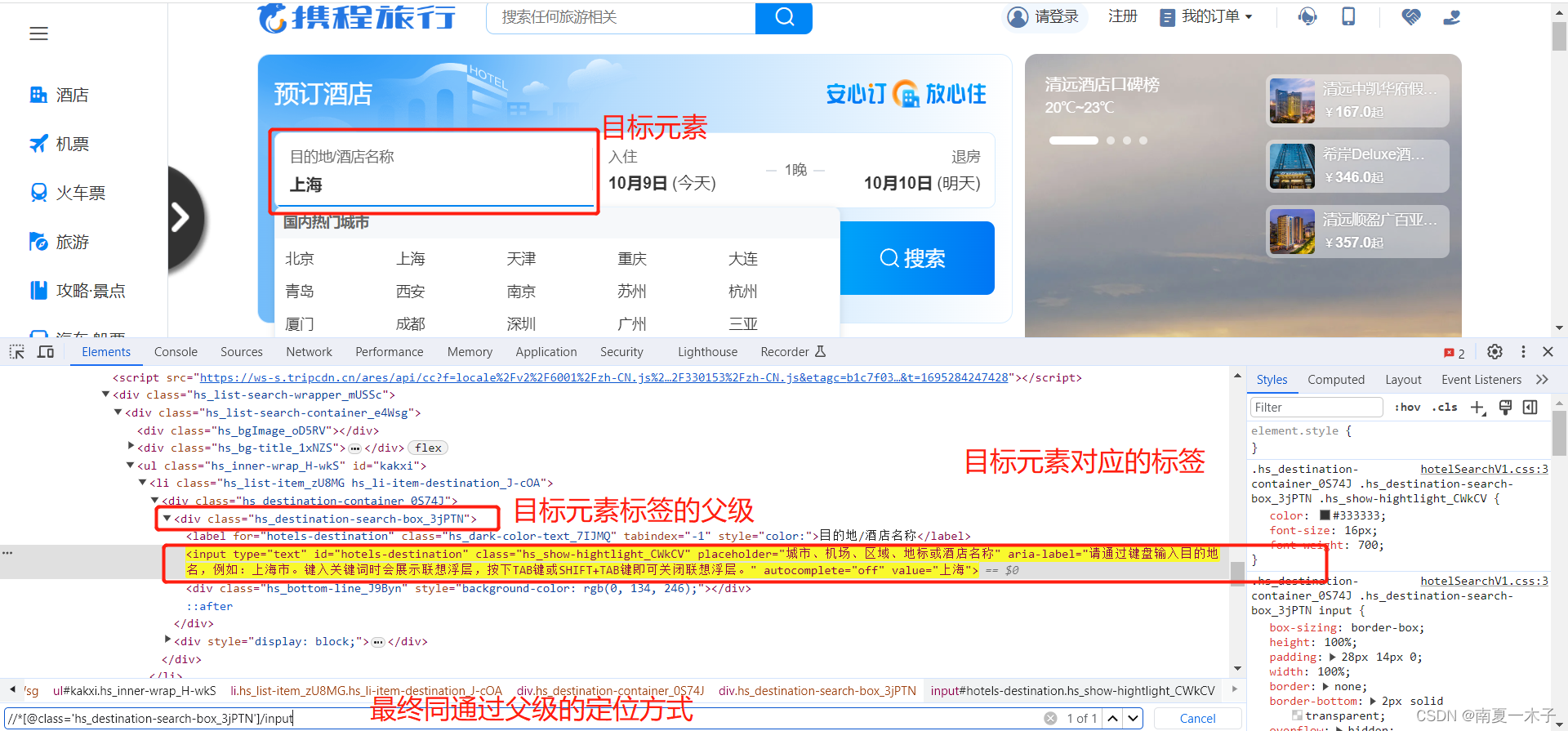1568x731 pixels.
Task: Activate the DevTools inspect element picker
Action: point(17,352)
